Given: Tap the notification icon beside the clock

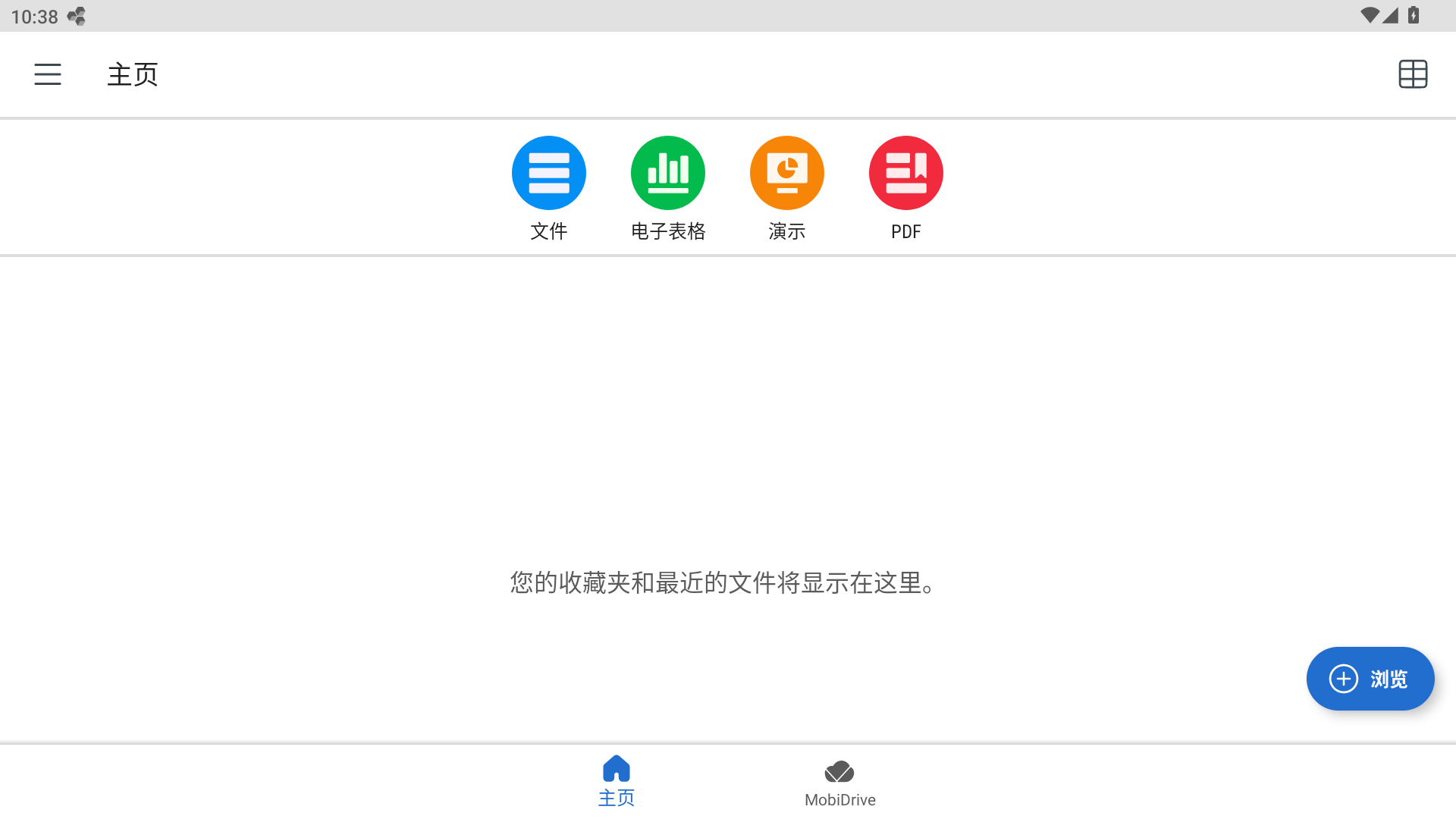Looking at the screenshot, I should (77, 16).
